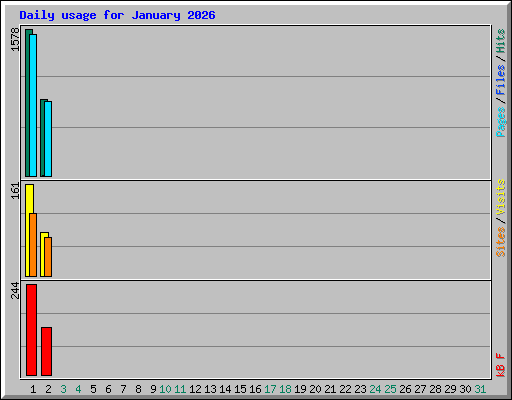Screen dimensions: 512x400
Task: Click green day label 17
Action: (x=270, y=389)
